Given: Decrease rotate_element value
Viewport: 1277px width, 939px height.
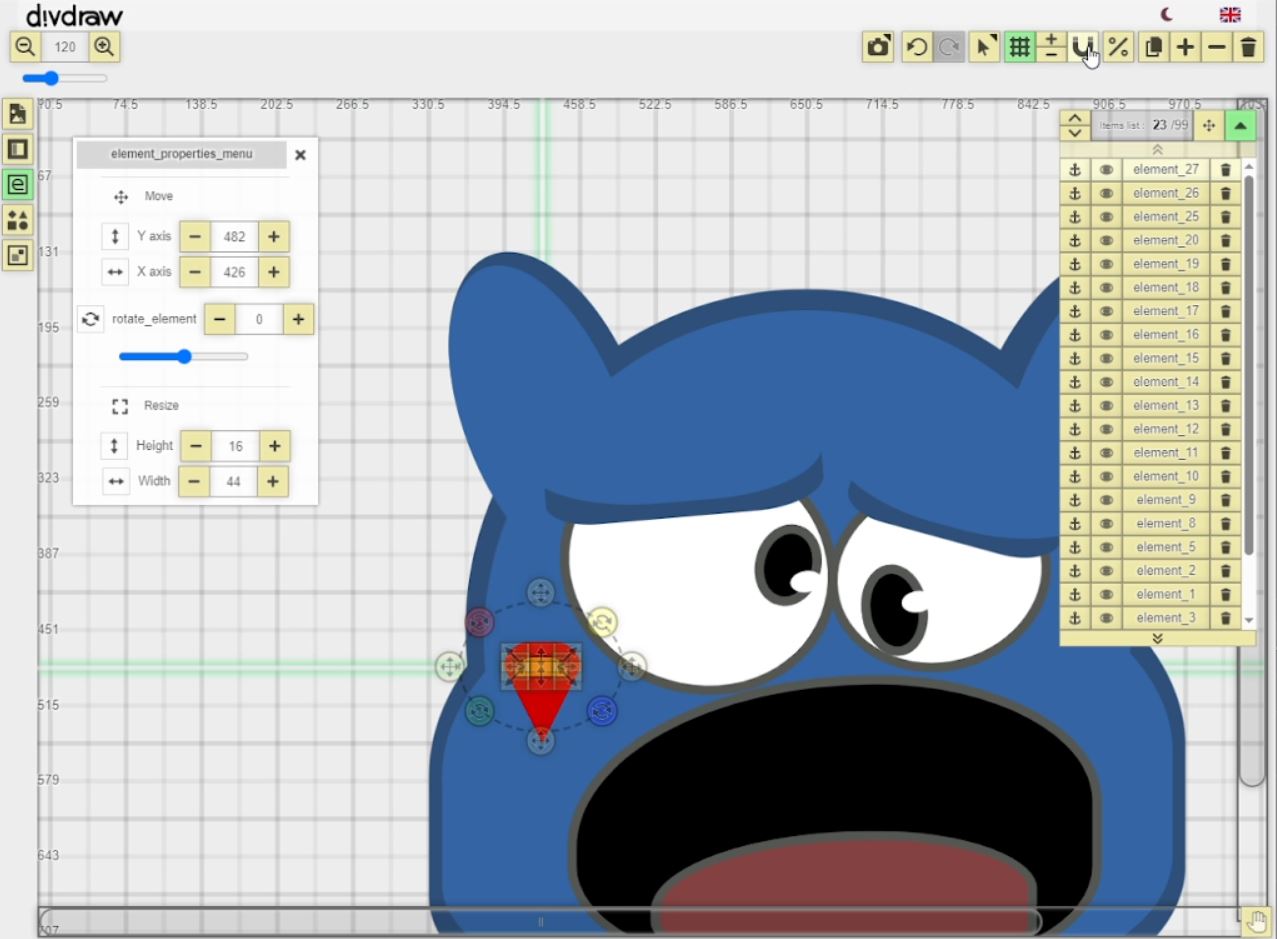Looking at the screenshot, I should (220, 319).
